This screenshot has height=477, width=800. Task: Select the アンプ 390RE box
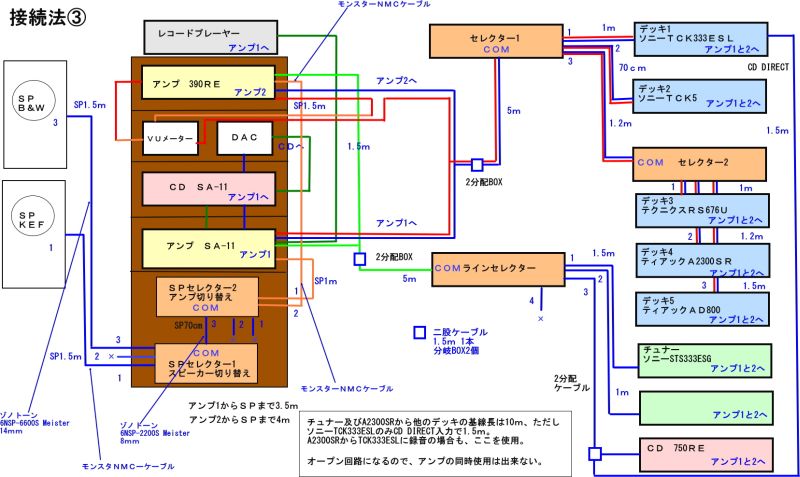208,82
